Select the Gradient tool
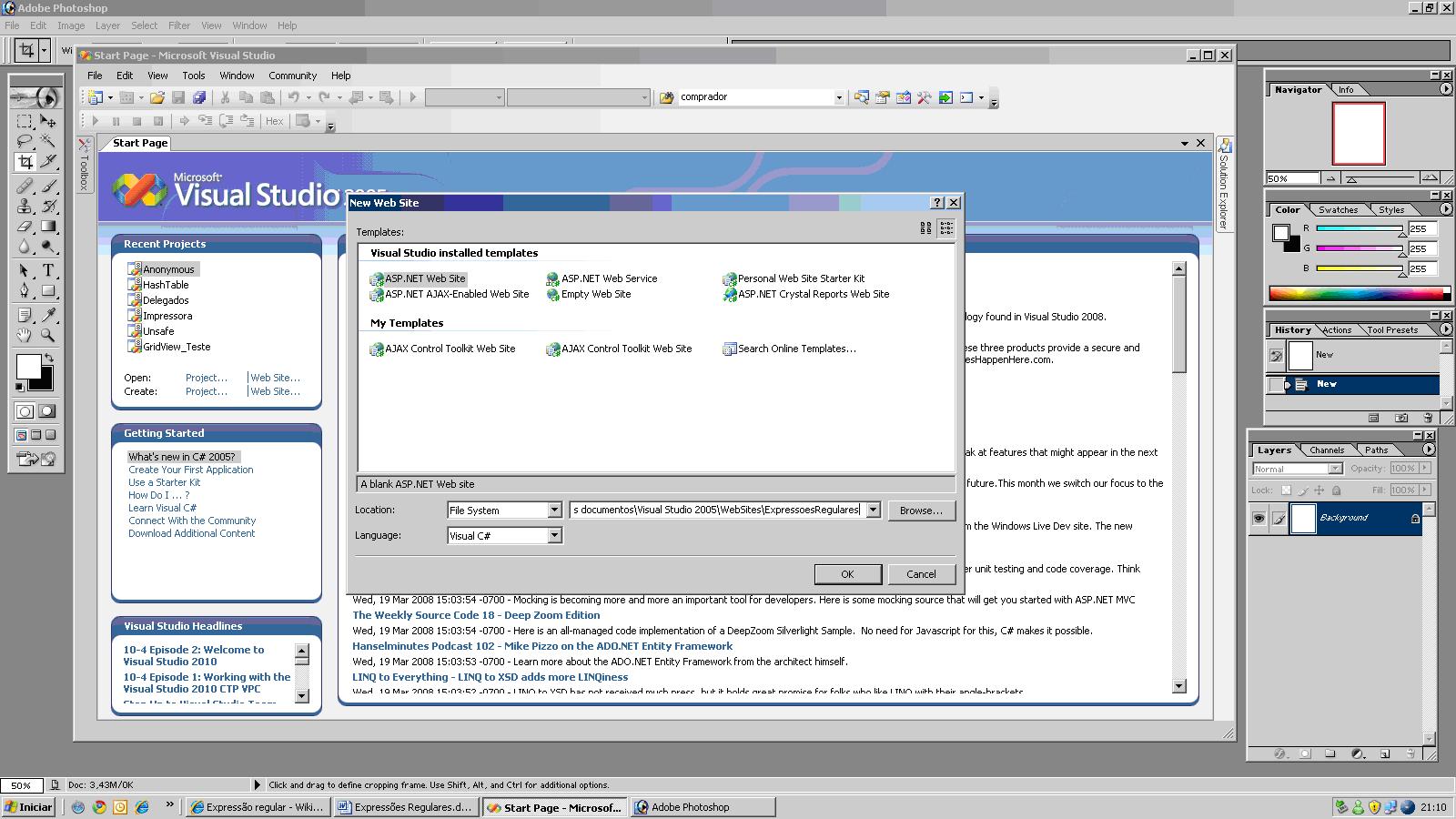 [x=48, y=227]
